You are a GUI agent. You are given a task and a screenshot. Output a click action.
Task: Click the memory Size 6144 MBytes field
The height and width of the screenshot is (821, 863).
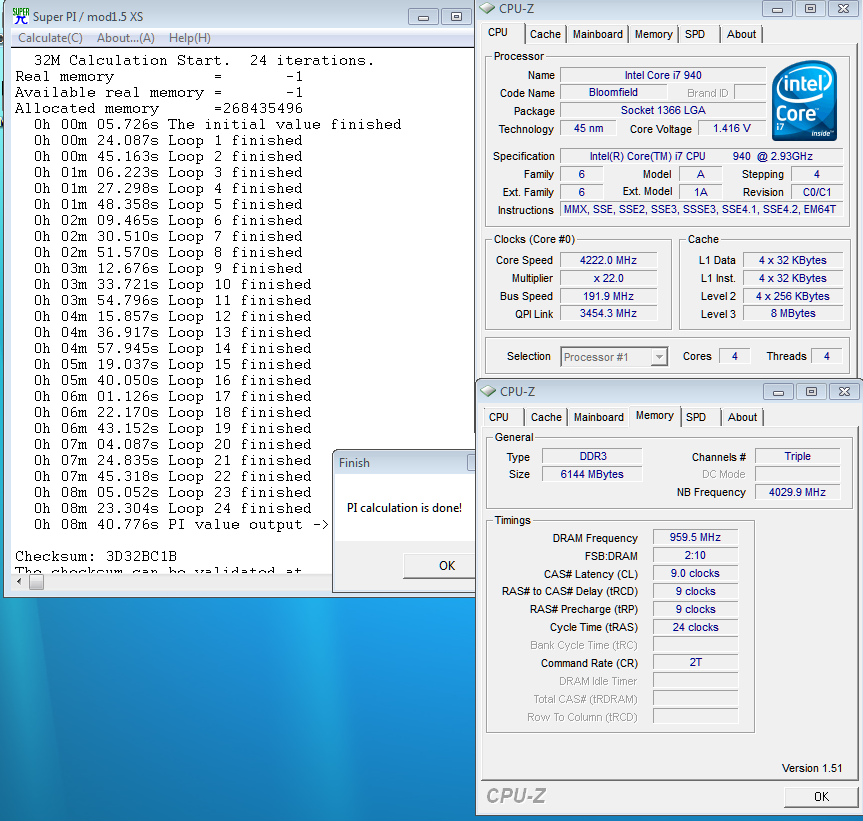tap(592, 474)
